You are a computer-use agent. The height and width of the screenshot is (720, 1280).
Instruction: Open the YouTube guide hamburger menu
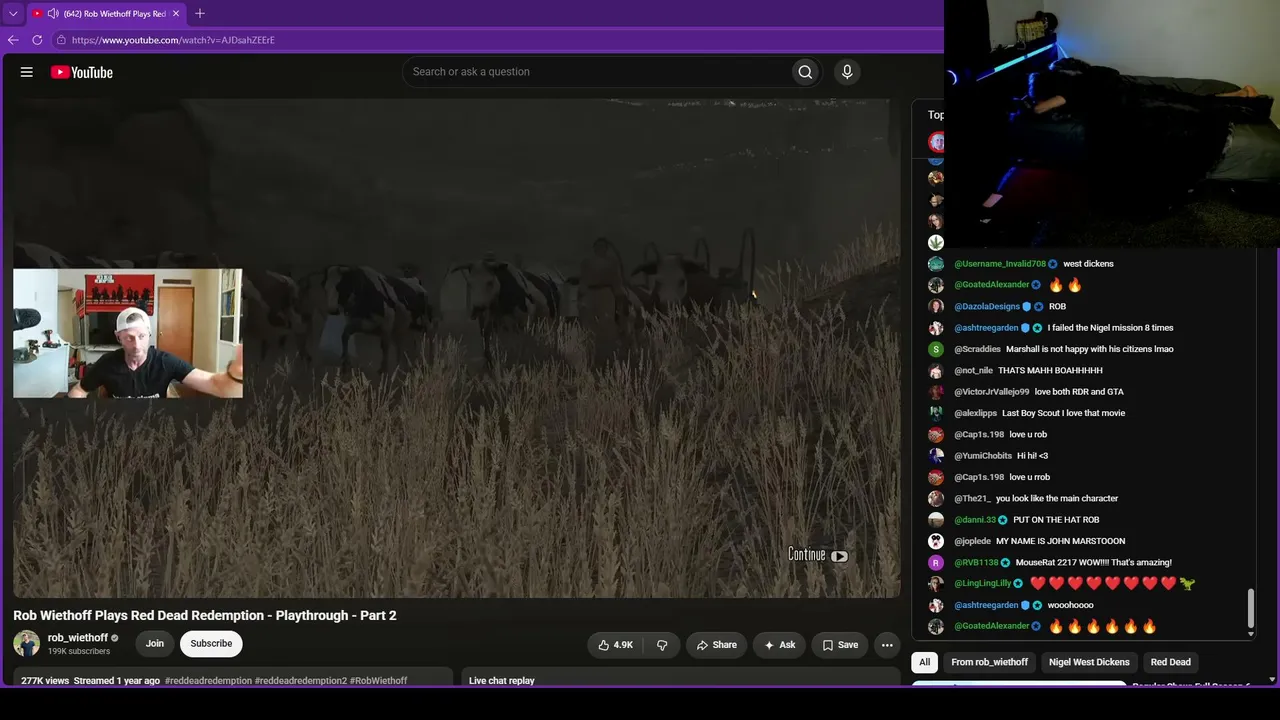(x=27, y=72)
